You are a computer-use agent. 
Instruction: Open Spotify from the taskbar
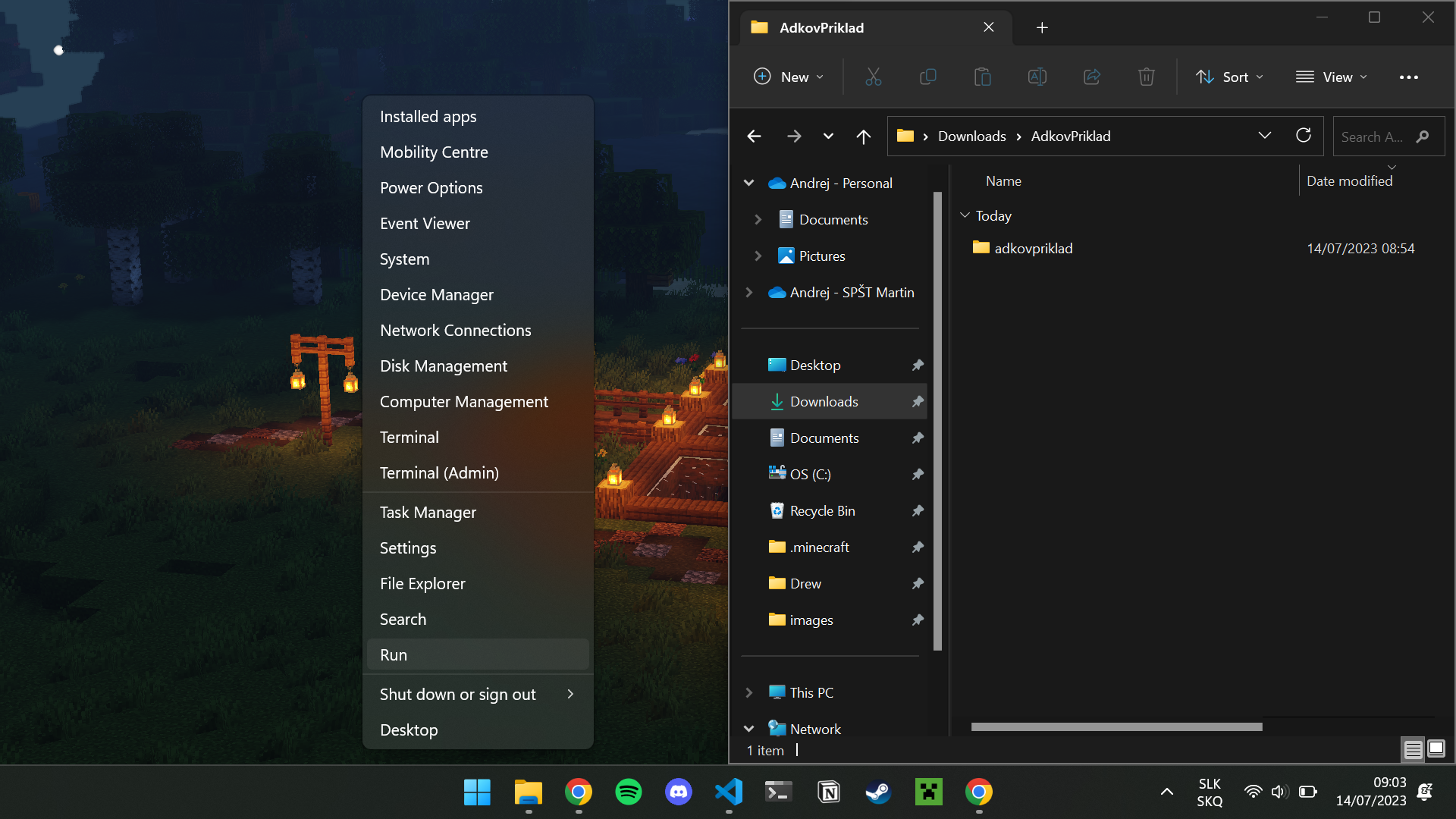(628, 792)
